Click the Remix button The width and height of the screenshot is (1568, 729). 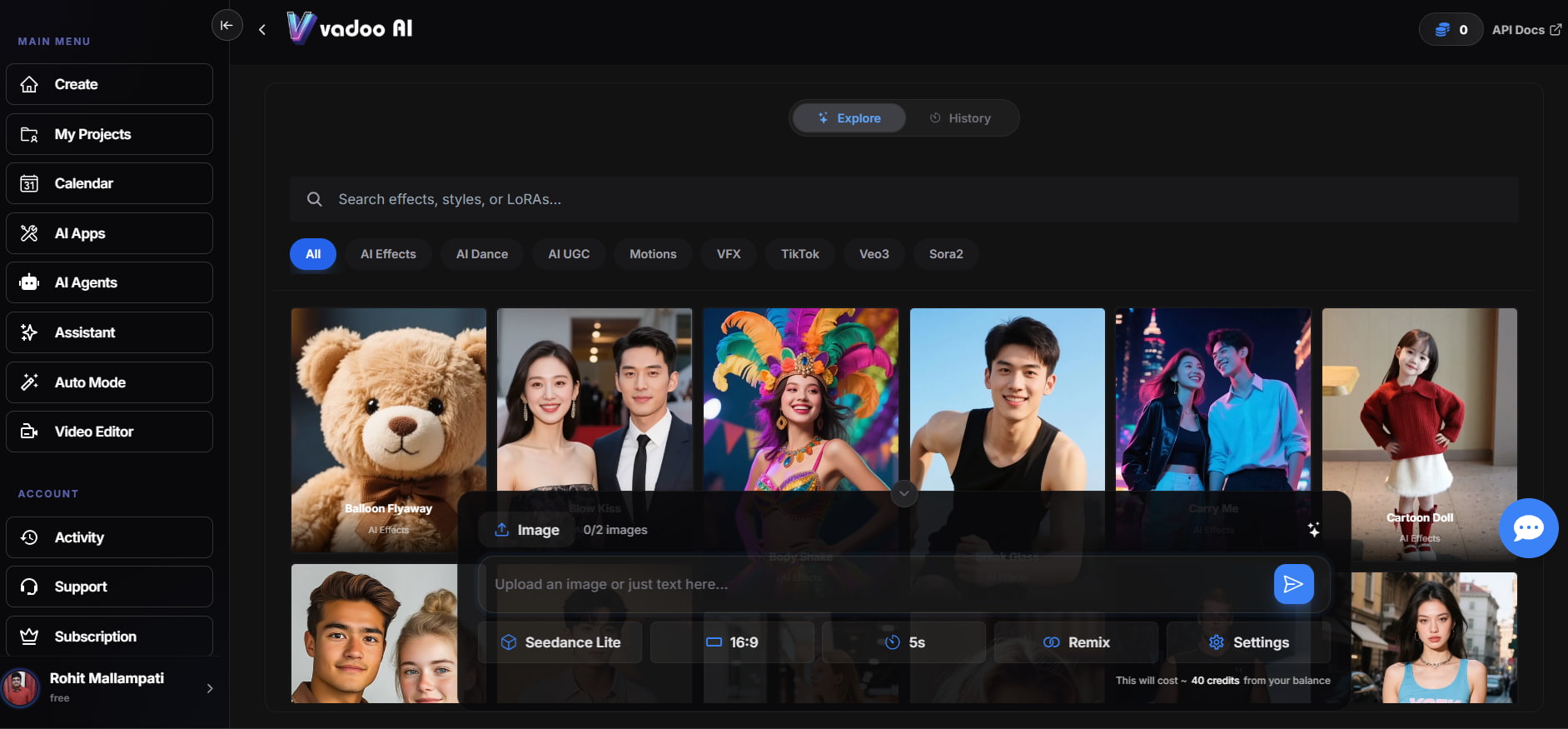click(x=1077, y=642)
